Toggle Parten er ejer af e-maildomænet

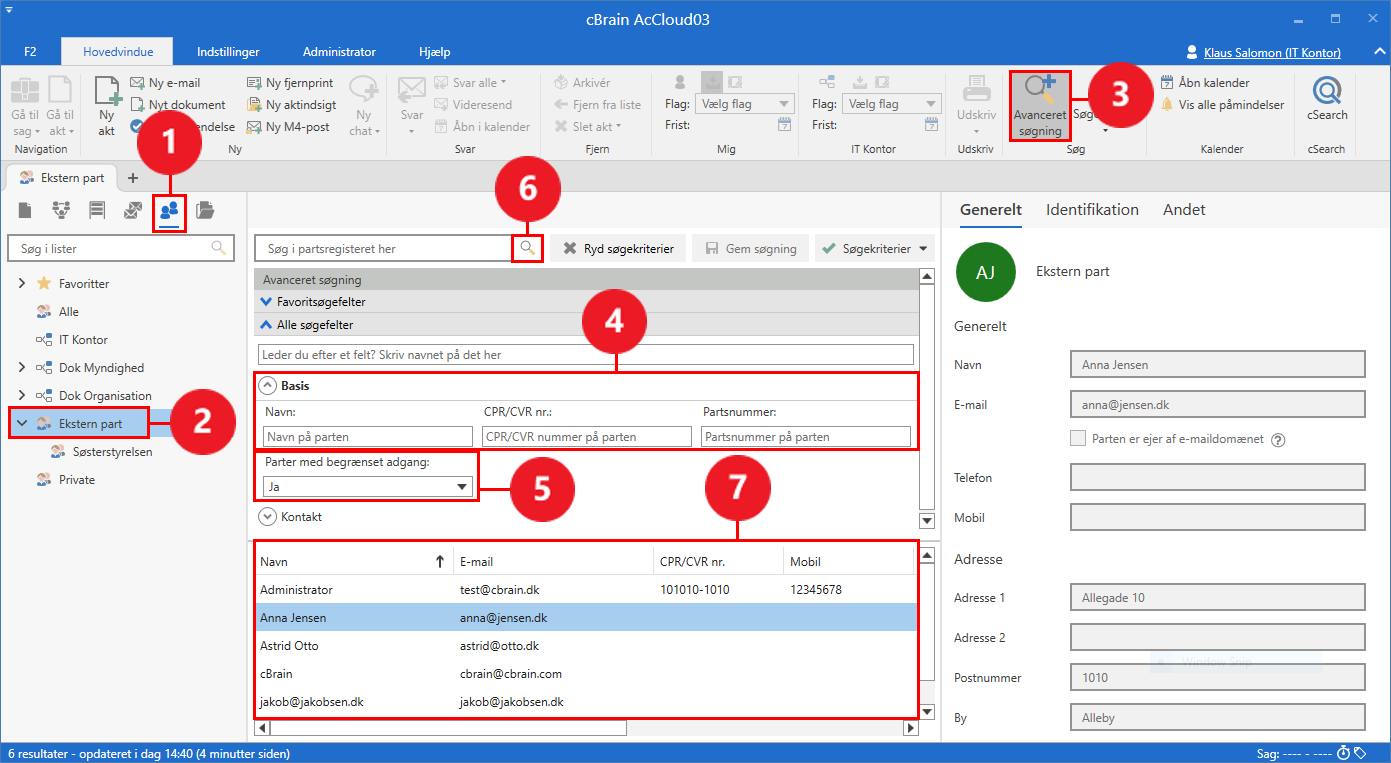click(x=1078, y=438)
